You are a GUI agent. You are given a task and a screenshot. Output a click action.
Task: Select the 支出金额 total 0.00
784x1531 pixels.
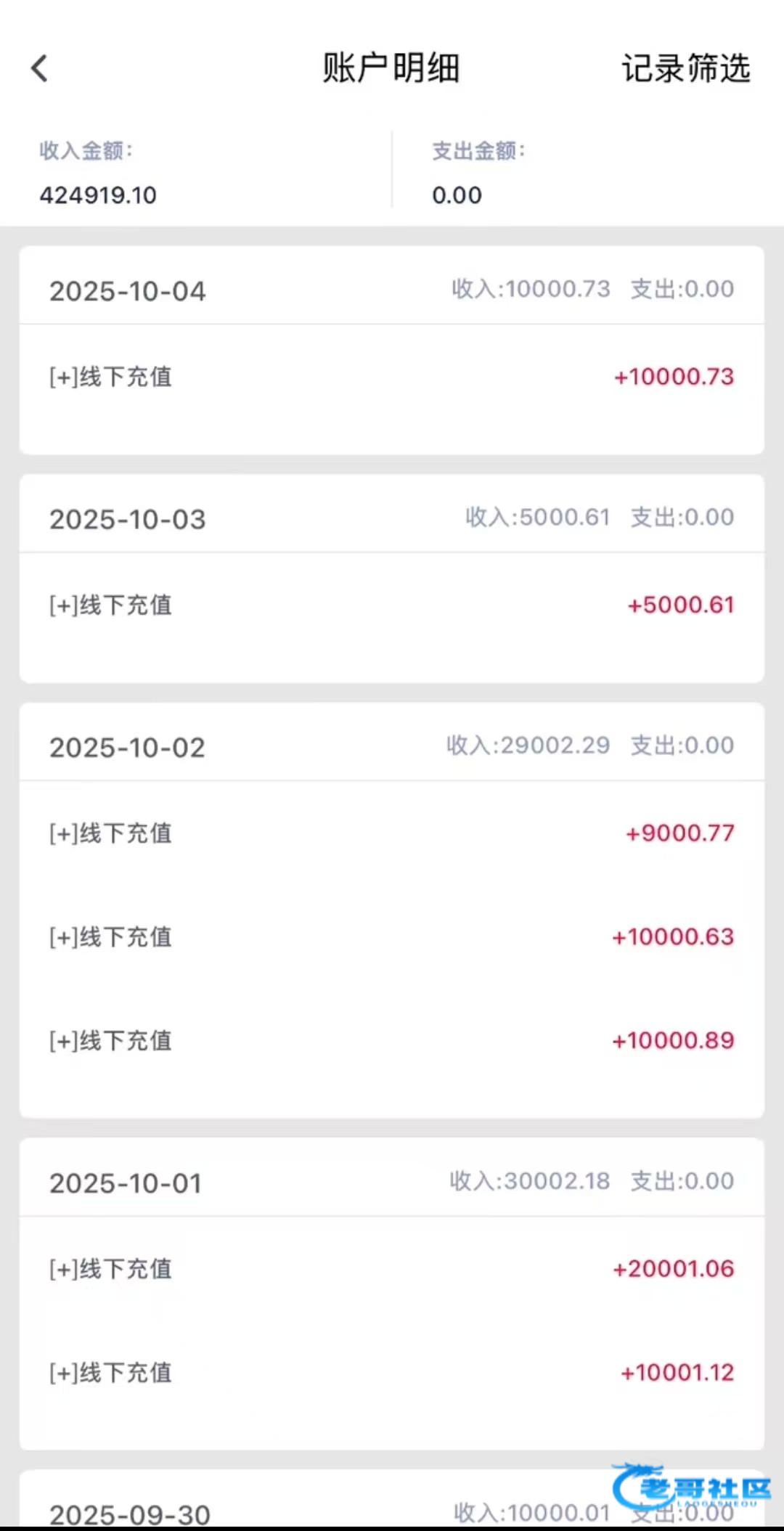pyautogui.click(x=457, y=195)
